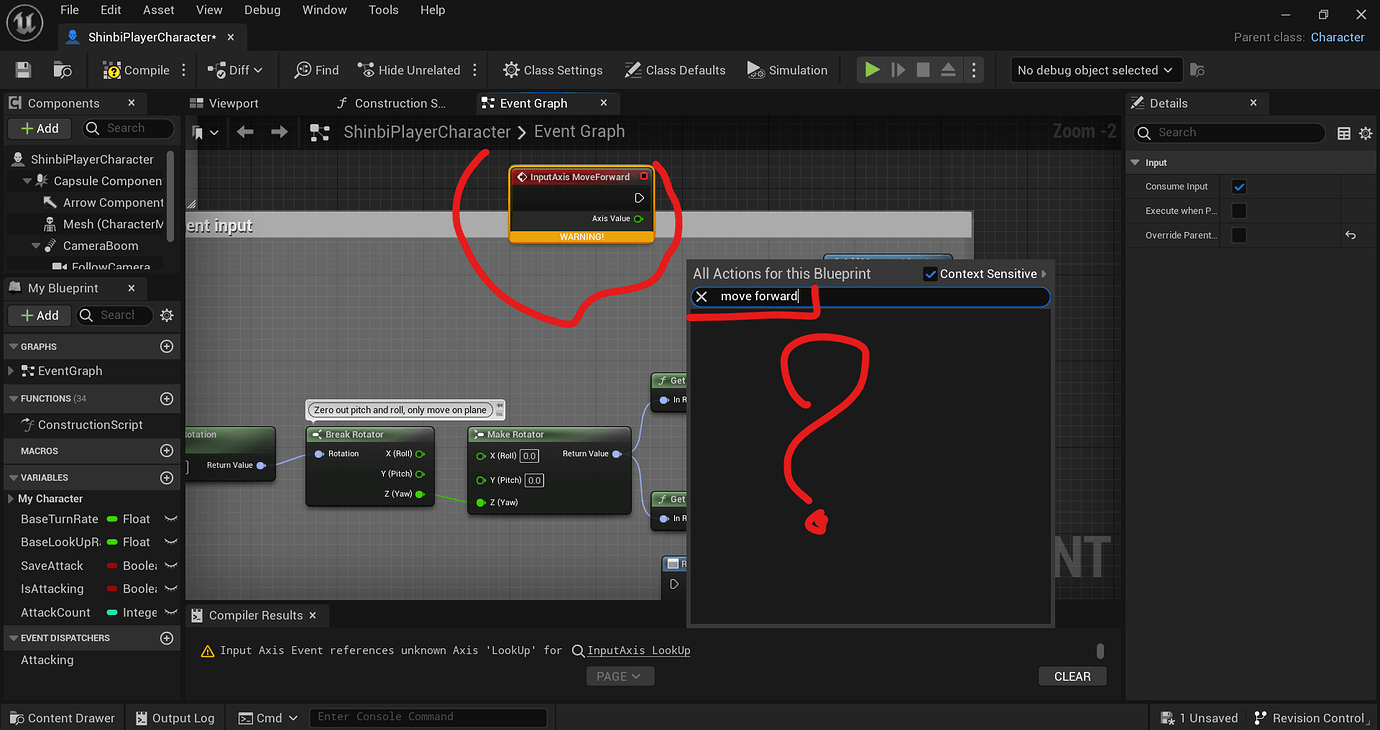The image size is (1380, 730).
Task: Add a new graph with plus icon
Action: [167, 346]
